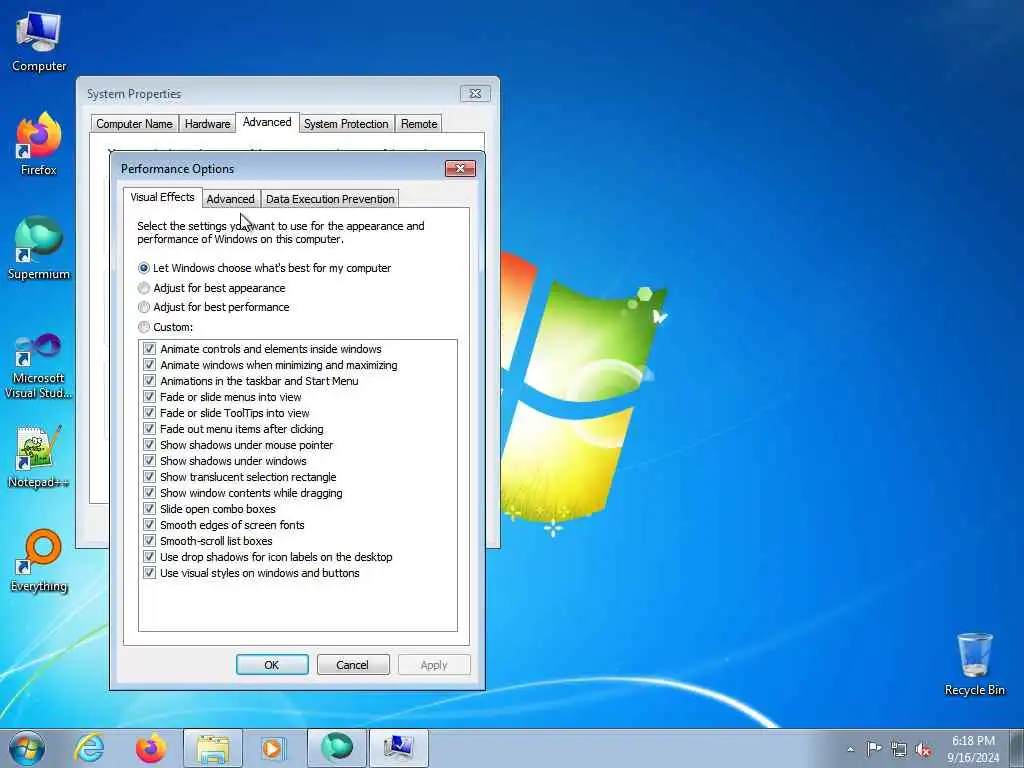The image size is (1024, 768).
Task: Open the Computer desktop icon
Action: 39,42
